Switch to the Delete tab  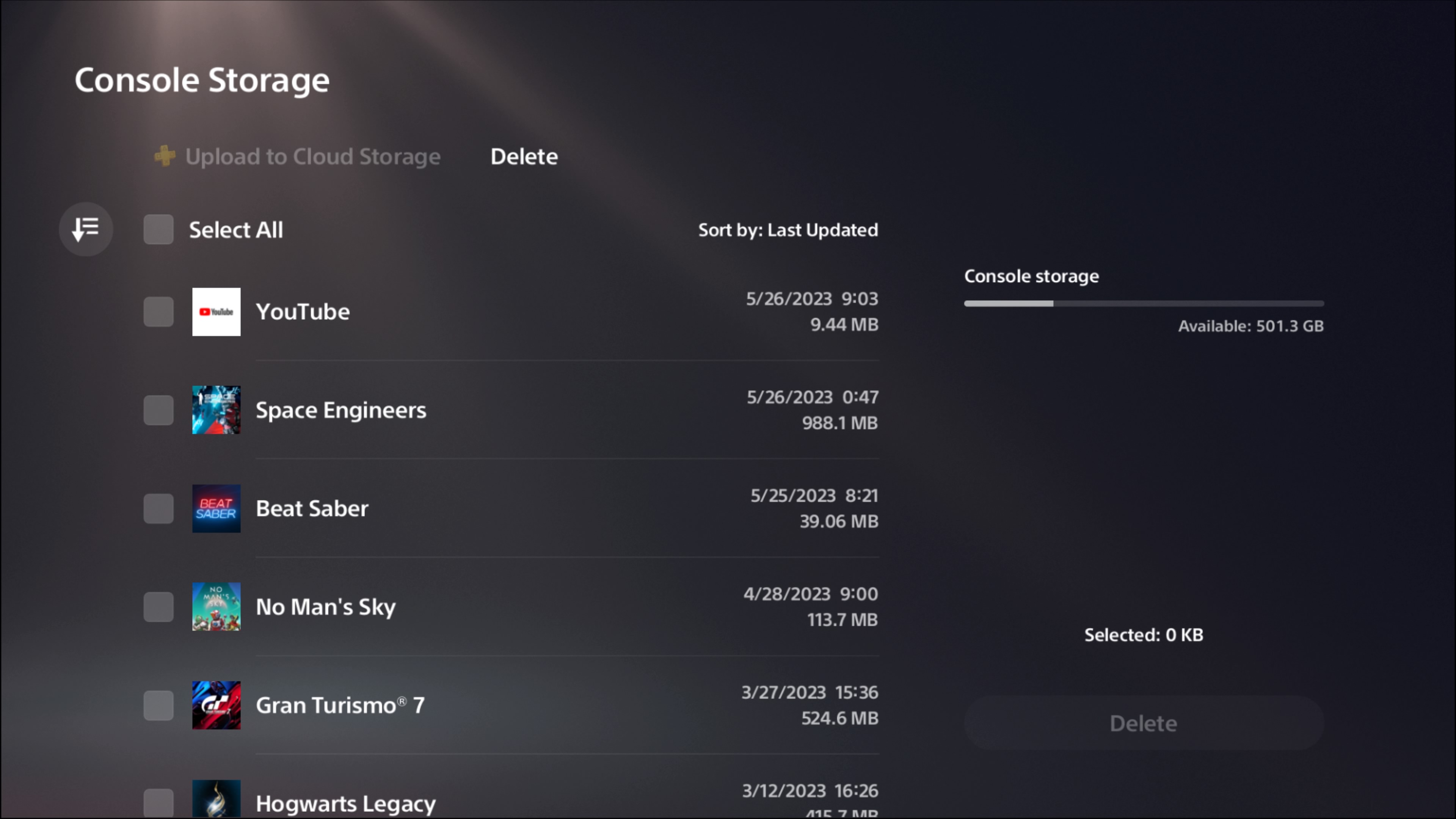click(x=524, y=157)
